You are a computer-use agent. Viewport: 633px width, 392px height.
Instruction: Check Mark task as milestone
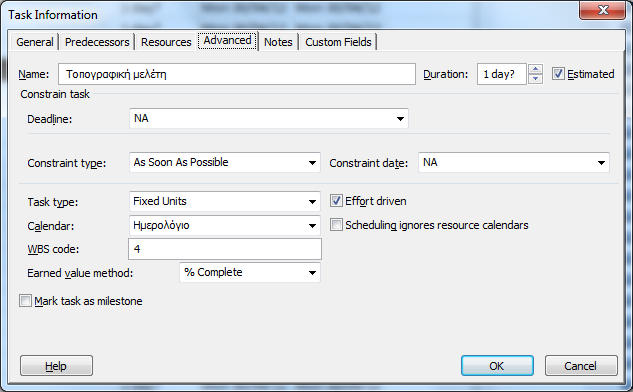(25, 301)
